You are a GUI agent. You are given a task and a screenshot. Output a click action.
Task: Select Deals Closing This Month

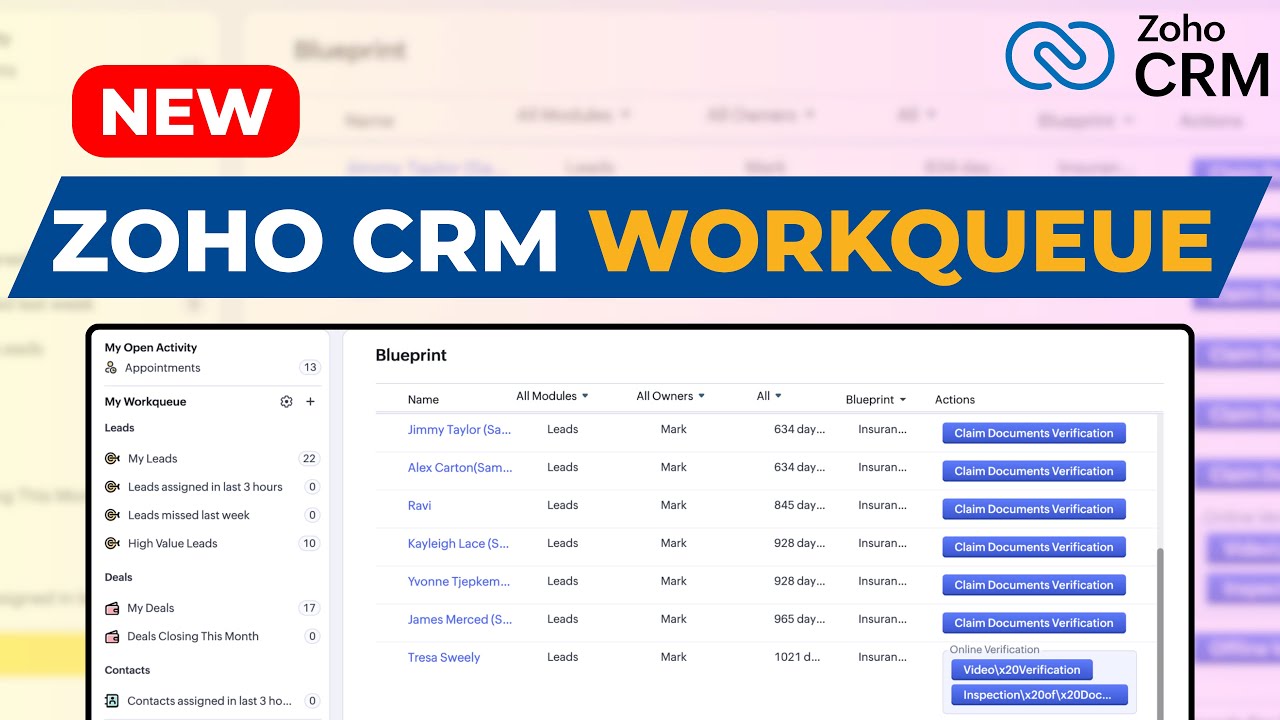193,636
